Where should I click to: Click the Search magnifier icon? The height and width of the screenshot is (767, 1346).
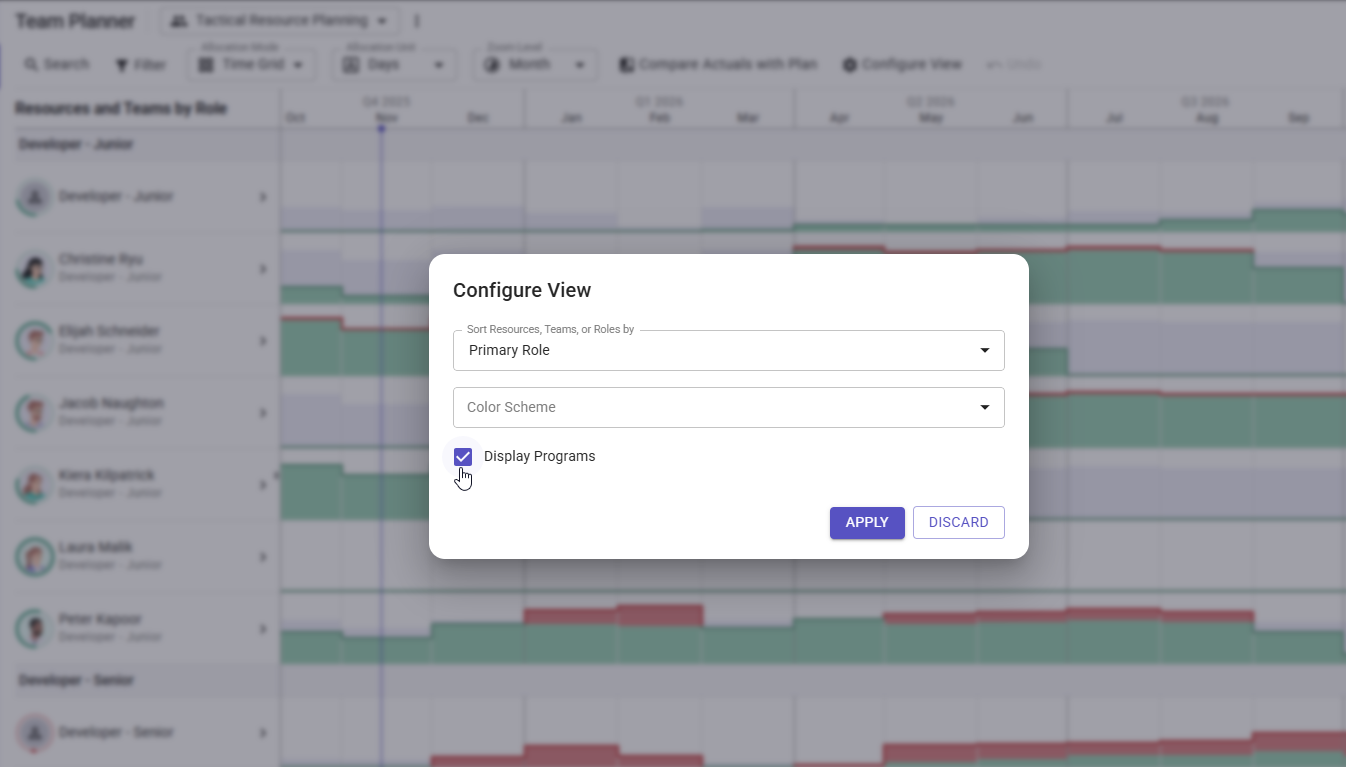[31, 65]
